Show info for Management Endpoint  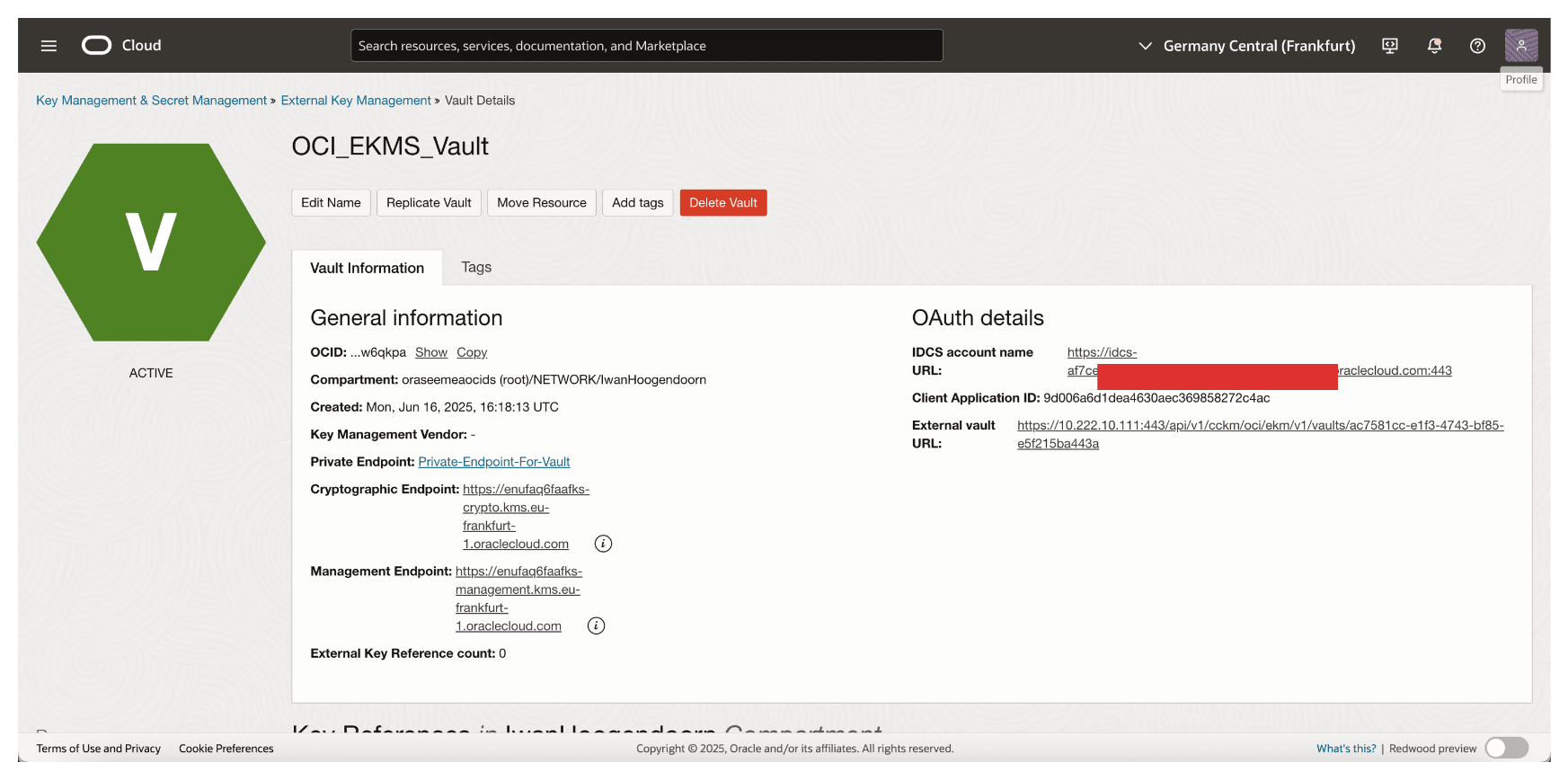597,626
